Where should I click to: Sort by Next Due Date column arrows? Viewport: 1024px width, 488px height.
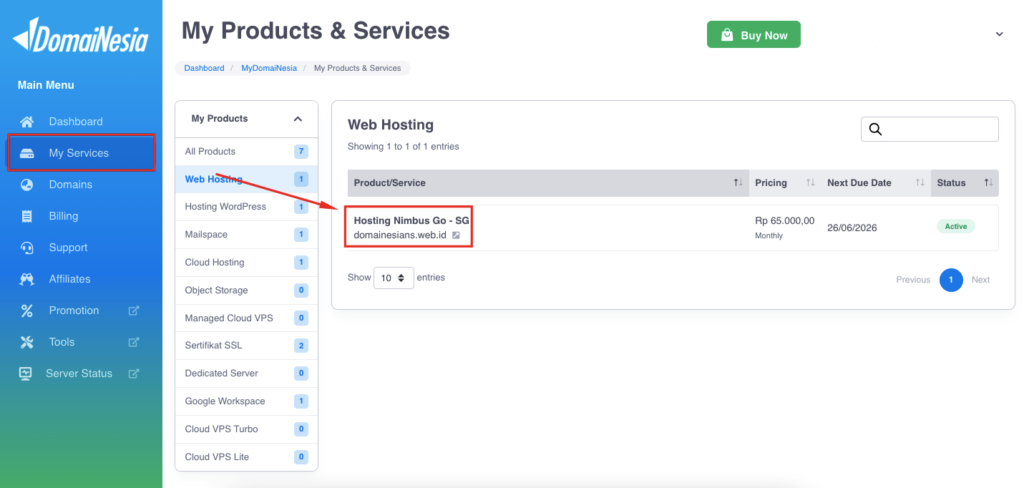[x=920, y=183]
